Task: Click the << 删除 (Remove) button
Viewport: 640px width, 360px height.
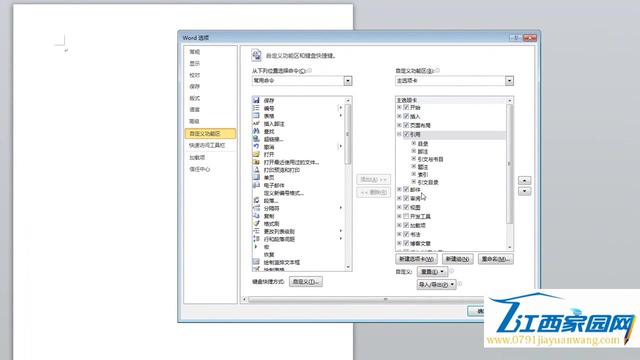Action: (373, 192)
